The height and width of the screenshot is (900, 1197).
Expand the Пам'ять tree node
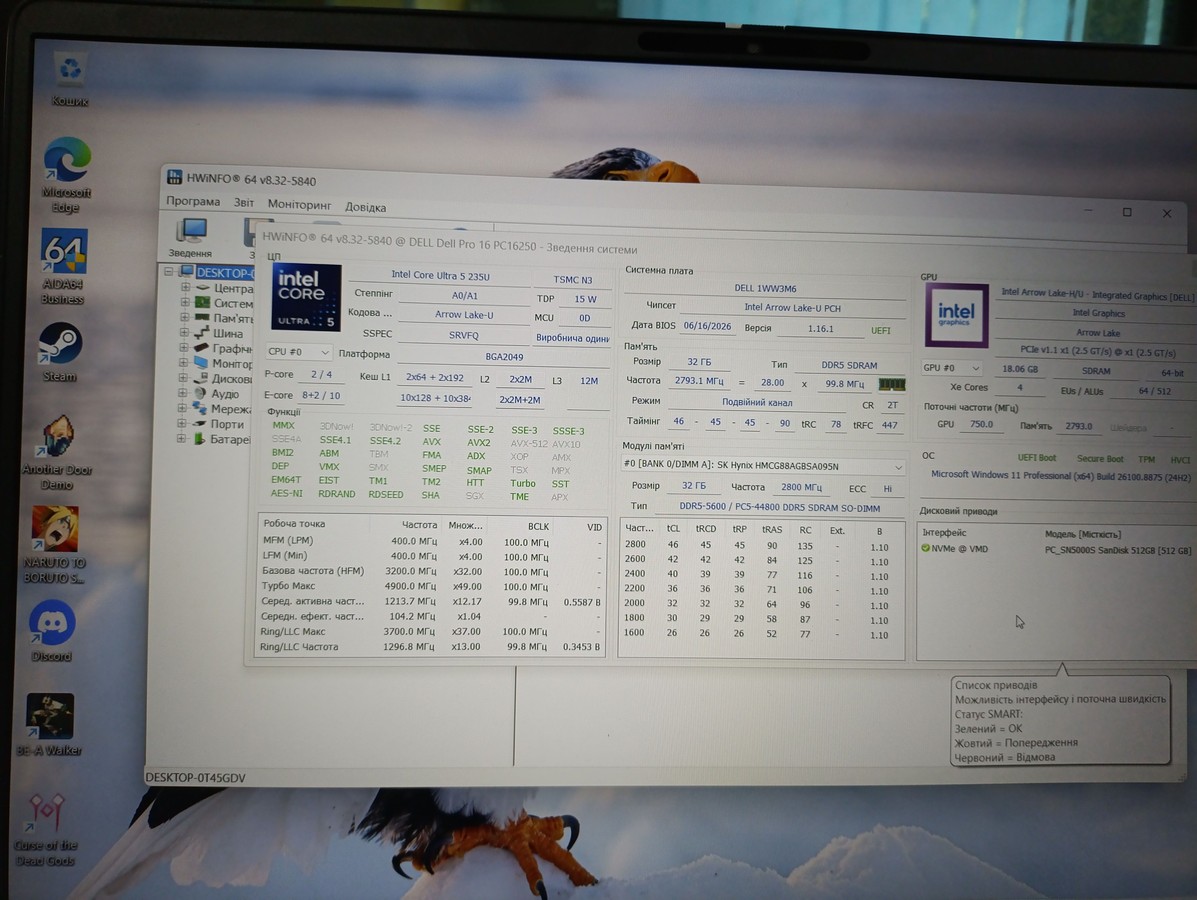185,318
